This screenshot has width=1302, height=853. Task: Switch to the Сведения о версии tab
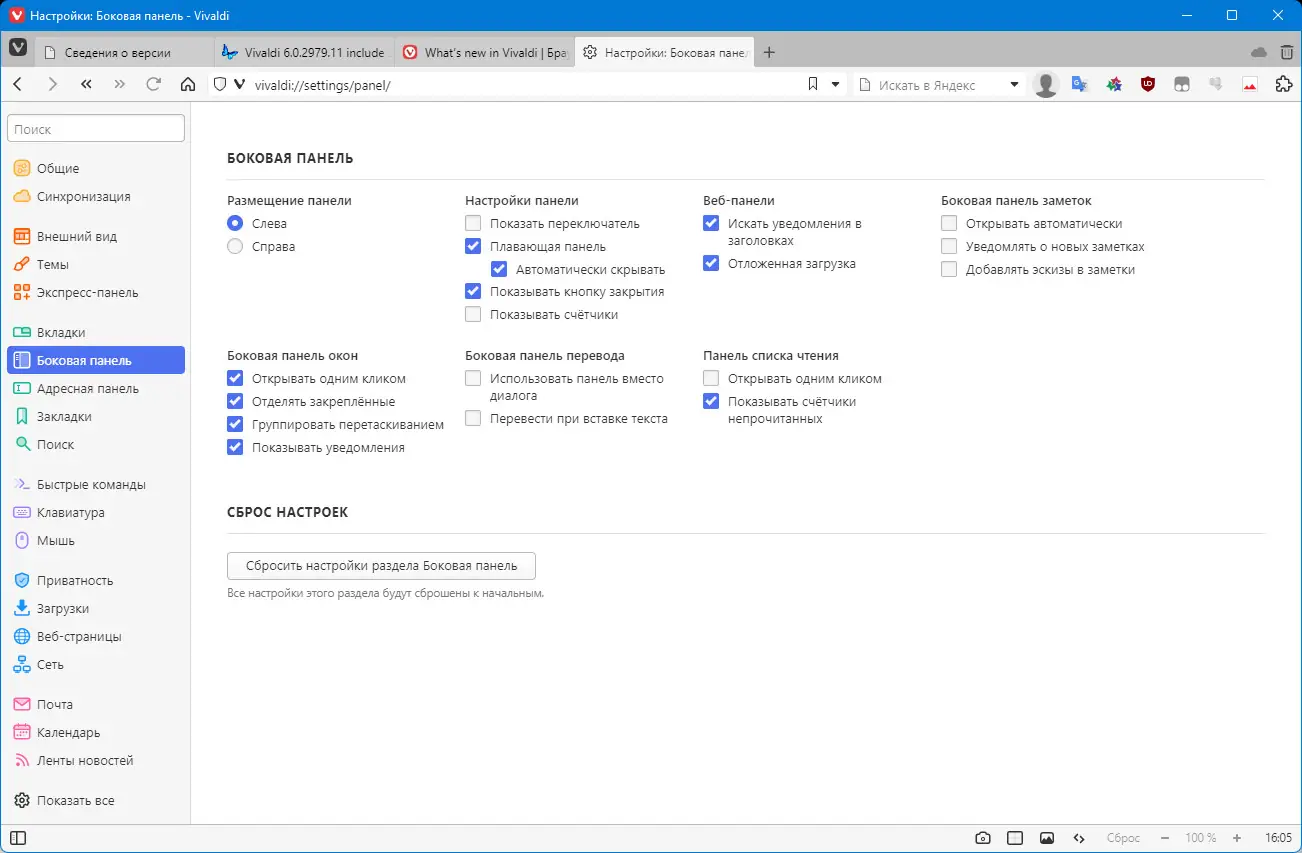click(x=125, y=53)
